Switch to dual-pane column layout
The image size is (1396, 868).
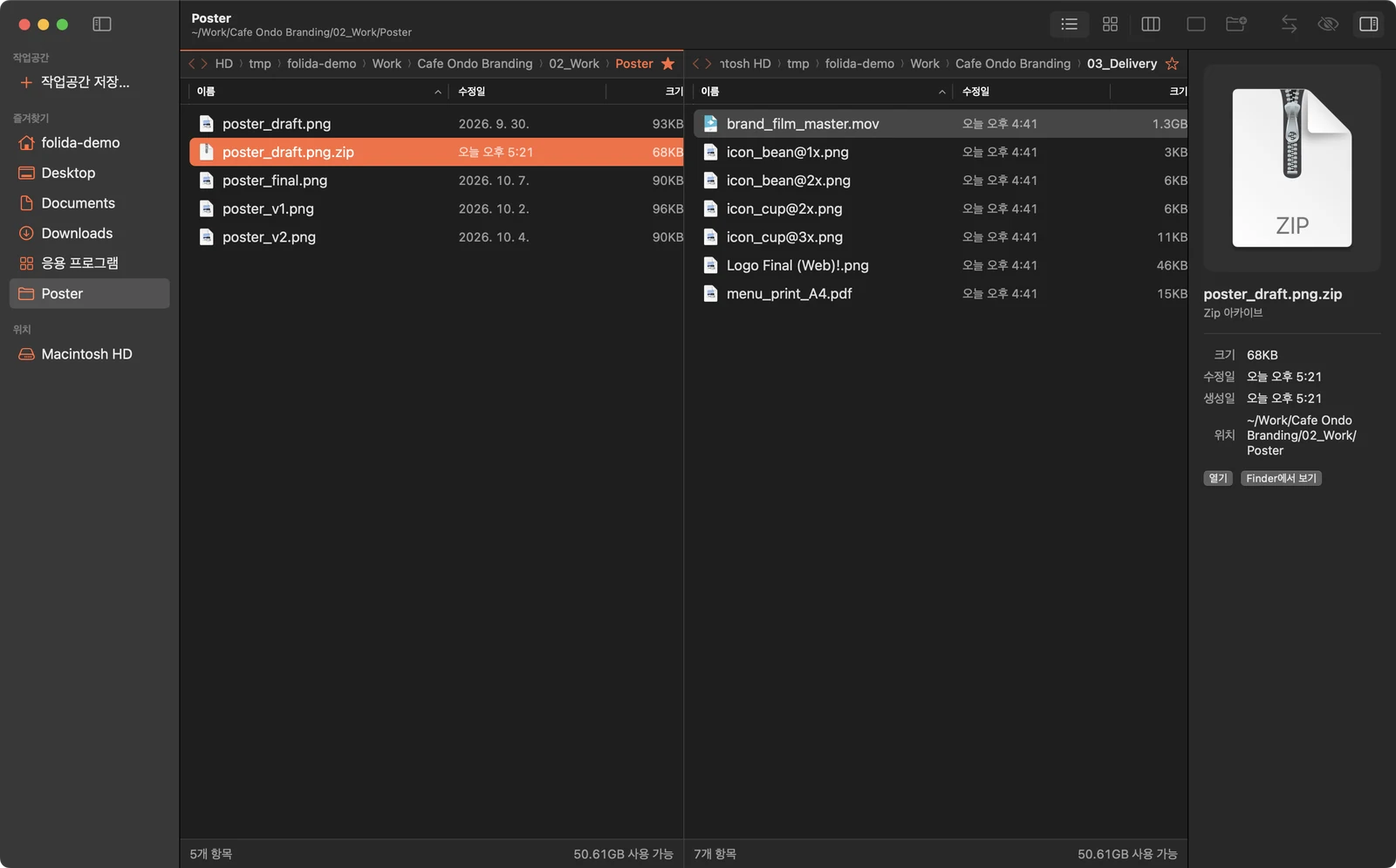(x=1151, y=24)
